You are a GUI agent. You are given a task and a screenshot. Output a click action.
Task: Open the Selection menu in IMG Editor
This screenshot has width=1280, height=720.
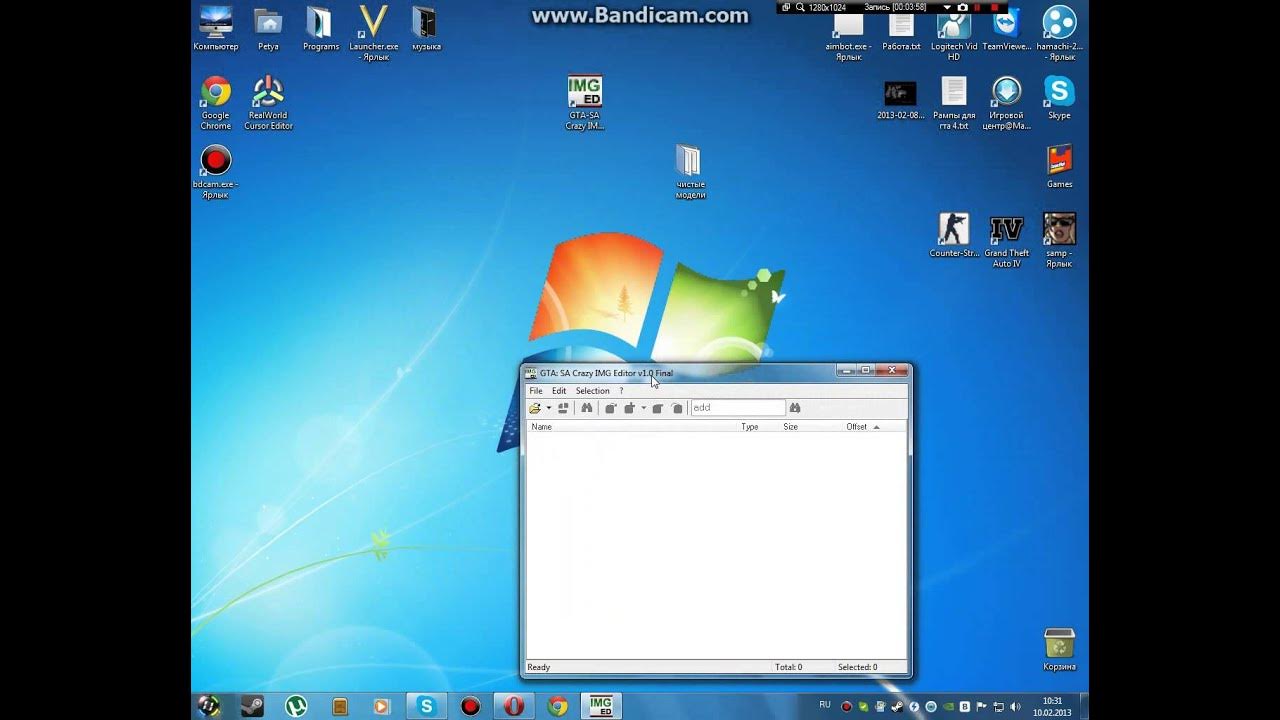592,391
